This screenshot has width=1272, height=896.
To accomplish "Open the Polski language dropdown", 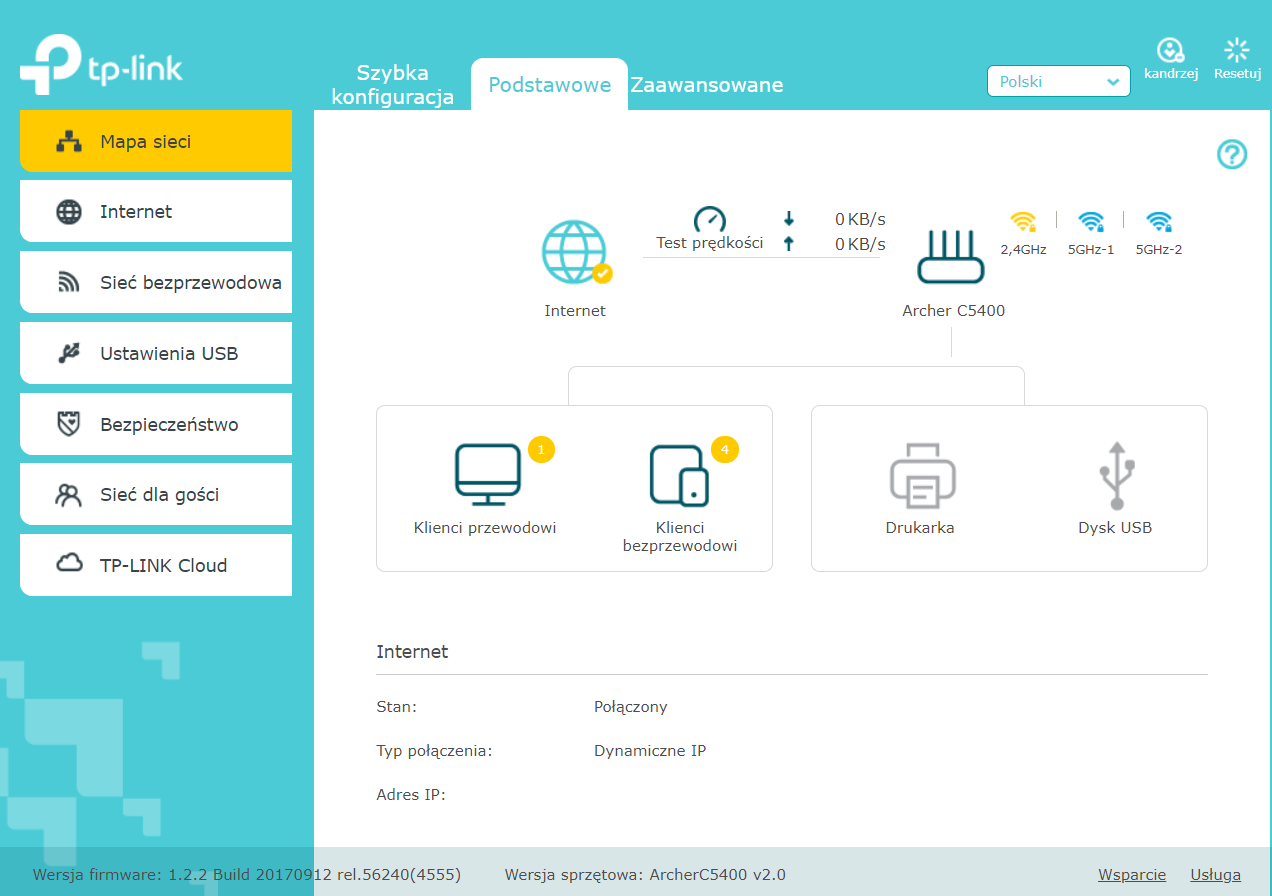I will coord(1058,82).
